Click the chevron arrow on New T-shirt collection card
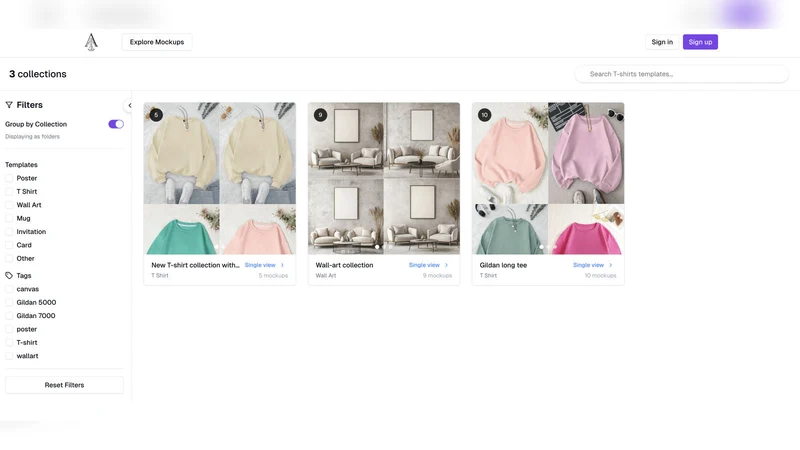The width and height of the screenshot is (800, 450). [x=282, y=265]
